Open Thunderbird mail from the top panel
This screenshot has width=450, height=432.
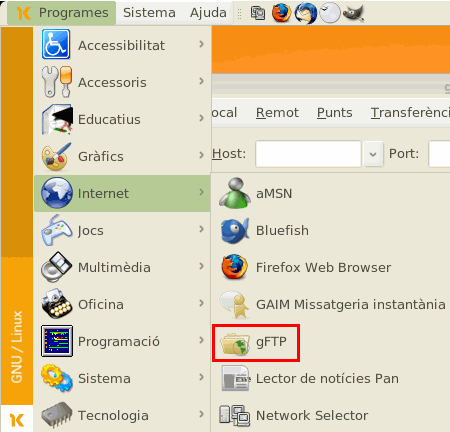[306, 13]
